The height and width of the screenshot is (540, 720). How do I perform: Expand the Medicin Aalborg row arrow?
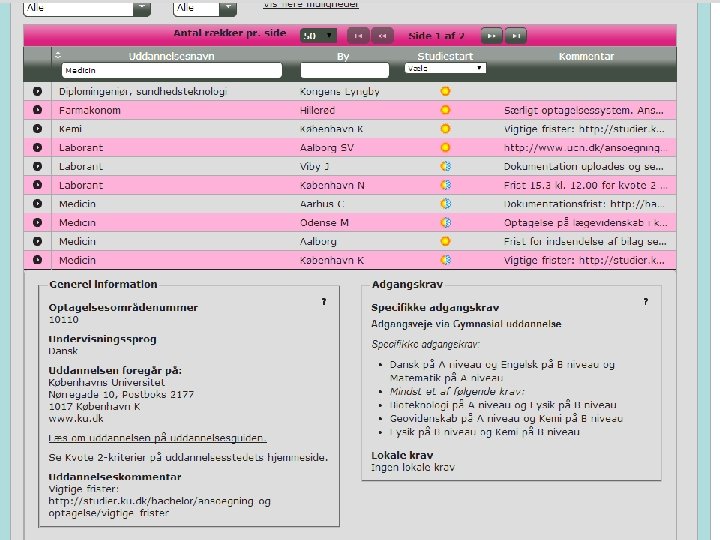(37, 242)
